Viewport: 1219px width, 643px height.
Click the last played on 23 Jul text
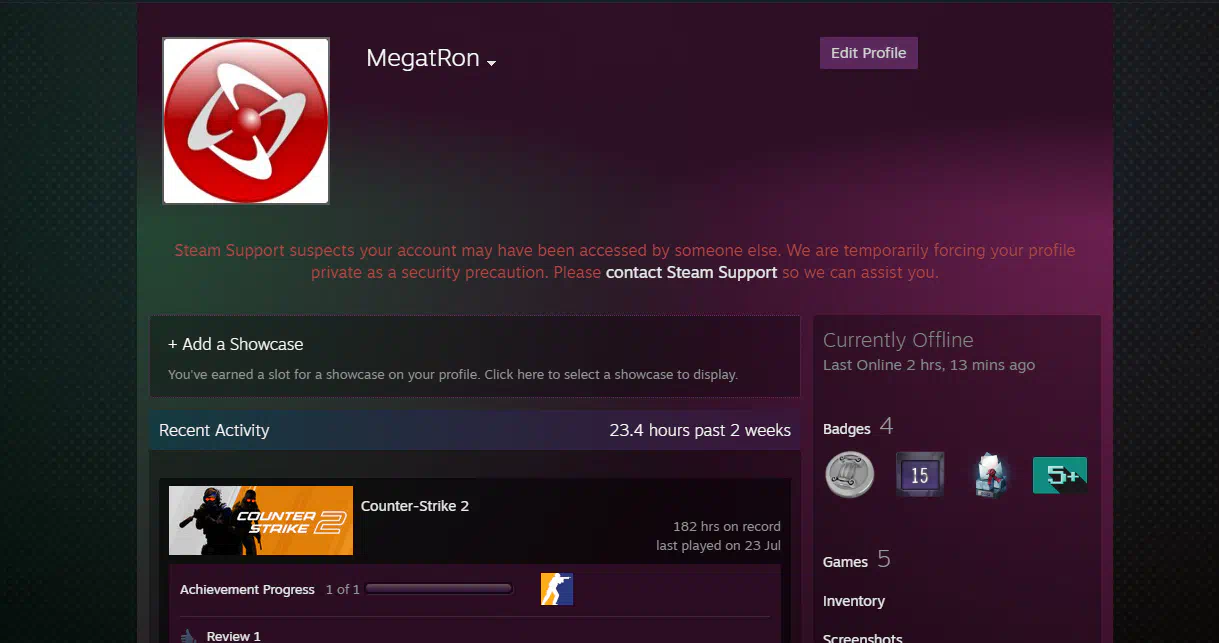(x=718, y=546)
